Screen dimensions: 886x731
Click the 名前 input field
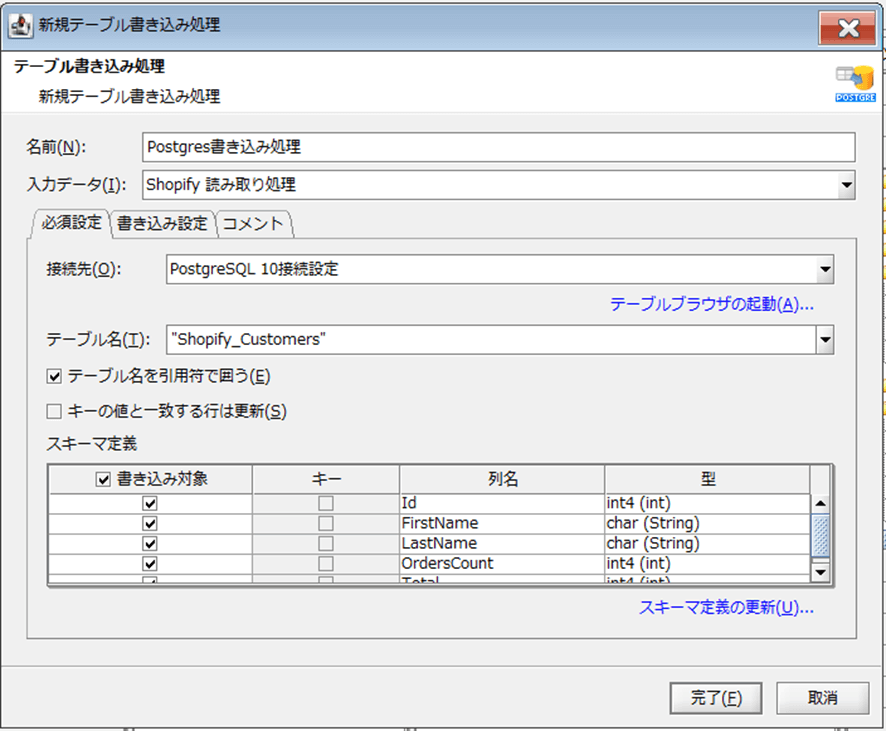498,147
